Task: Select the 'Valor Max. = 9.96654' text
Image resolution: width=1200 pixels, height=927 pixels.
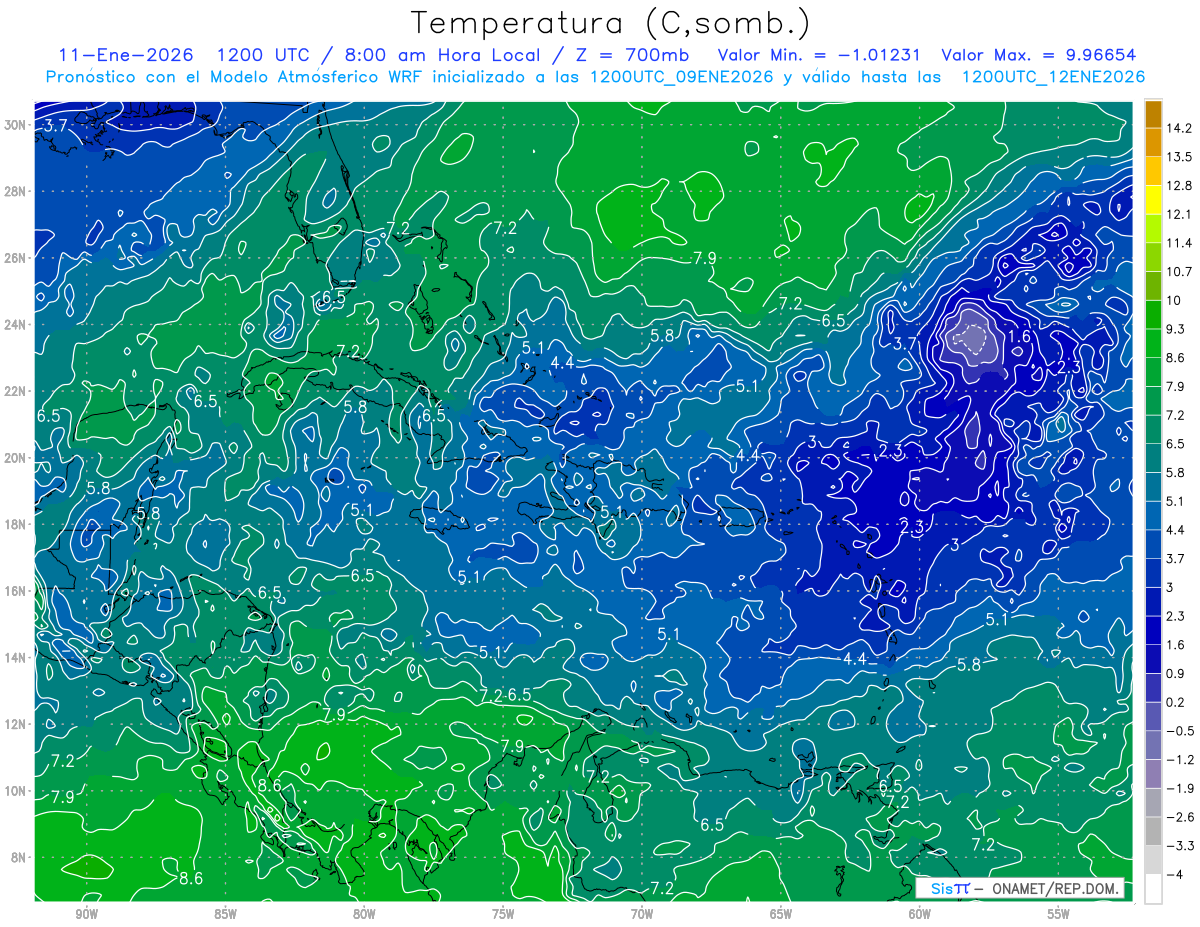Action: (x=1038, y=55)
